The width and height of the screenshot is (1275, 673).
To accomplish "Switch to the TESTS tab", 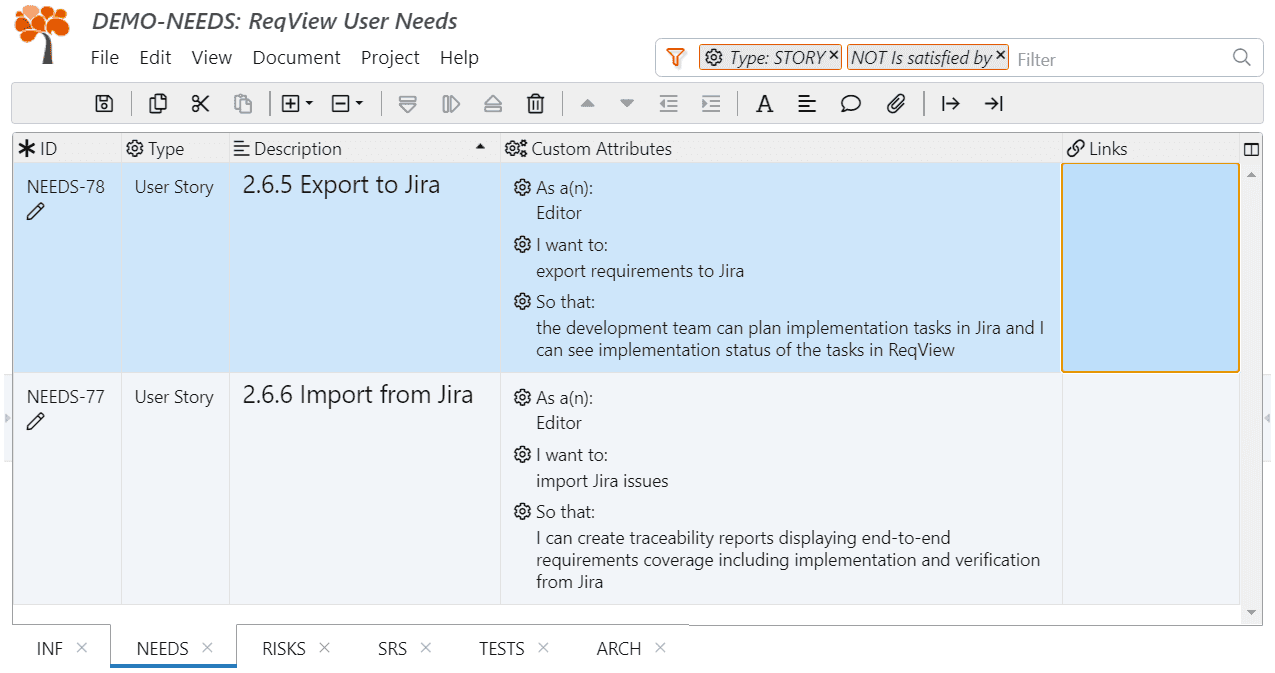I will 502,649.
